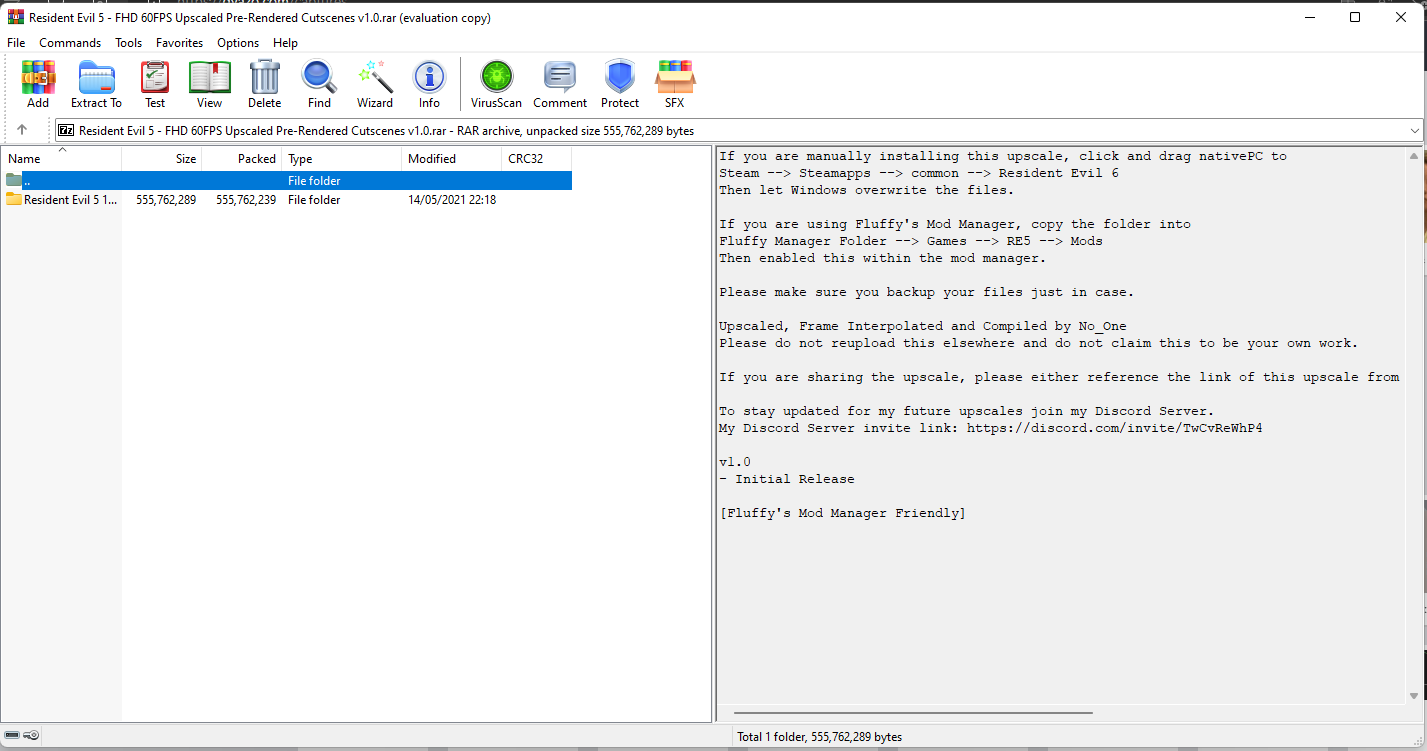Click "Upscaled, Frame Interpolated" credit line
1427x751 pixels.
pos(923,326)
